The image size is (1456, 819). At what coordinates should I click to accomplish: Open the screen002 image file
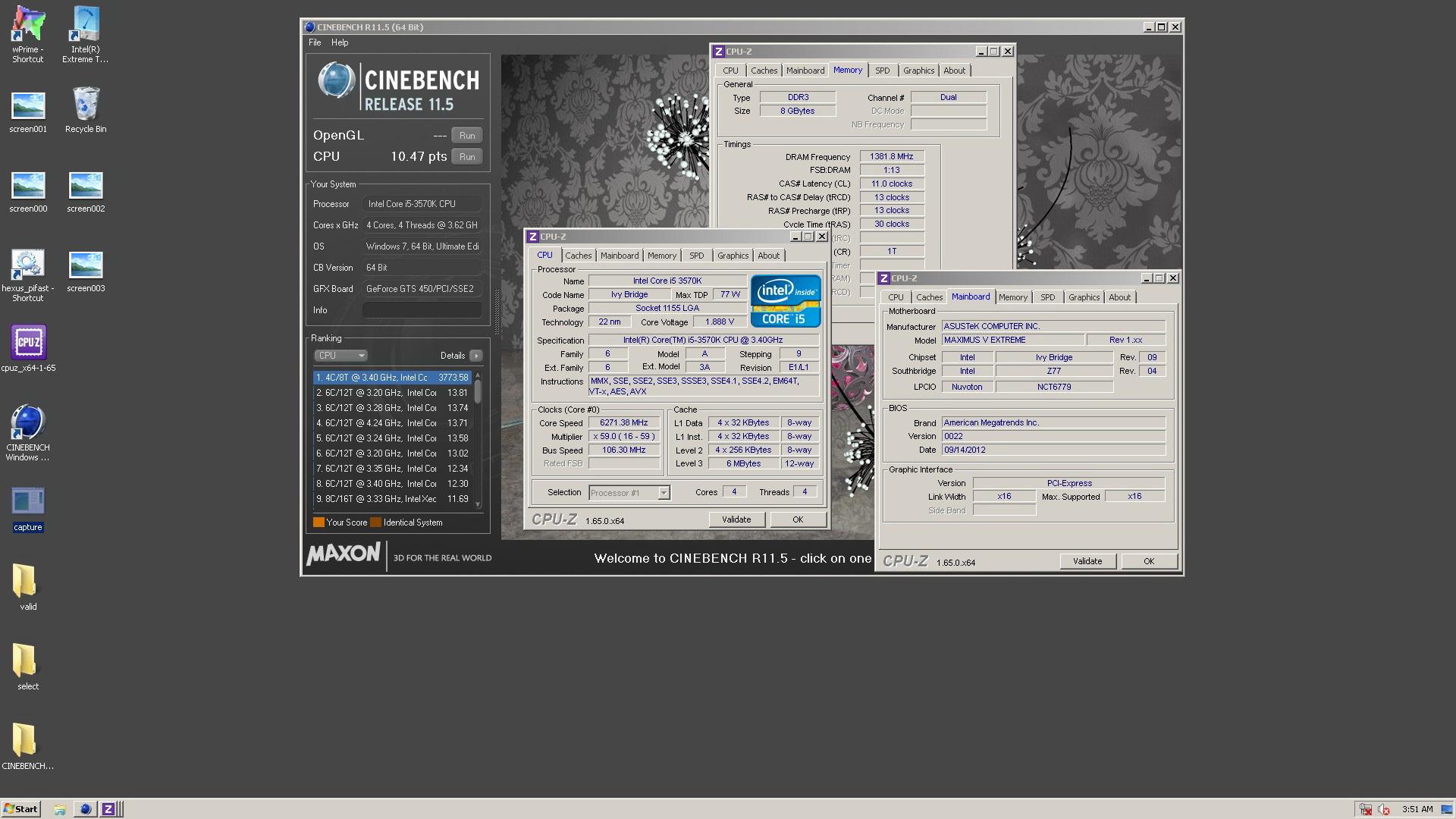tap(86, 192)
